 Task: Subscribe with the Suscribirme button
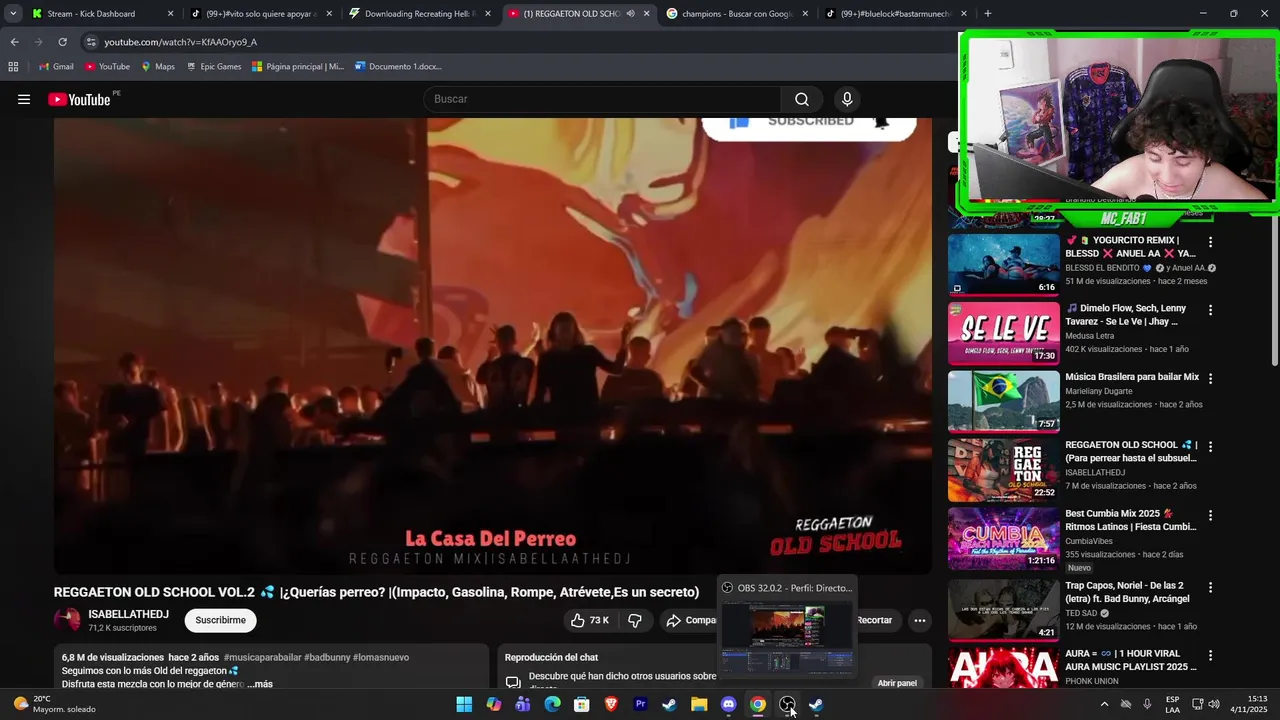point(220,620)
